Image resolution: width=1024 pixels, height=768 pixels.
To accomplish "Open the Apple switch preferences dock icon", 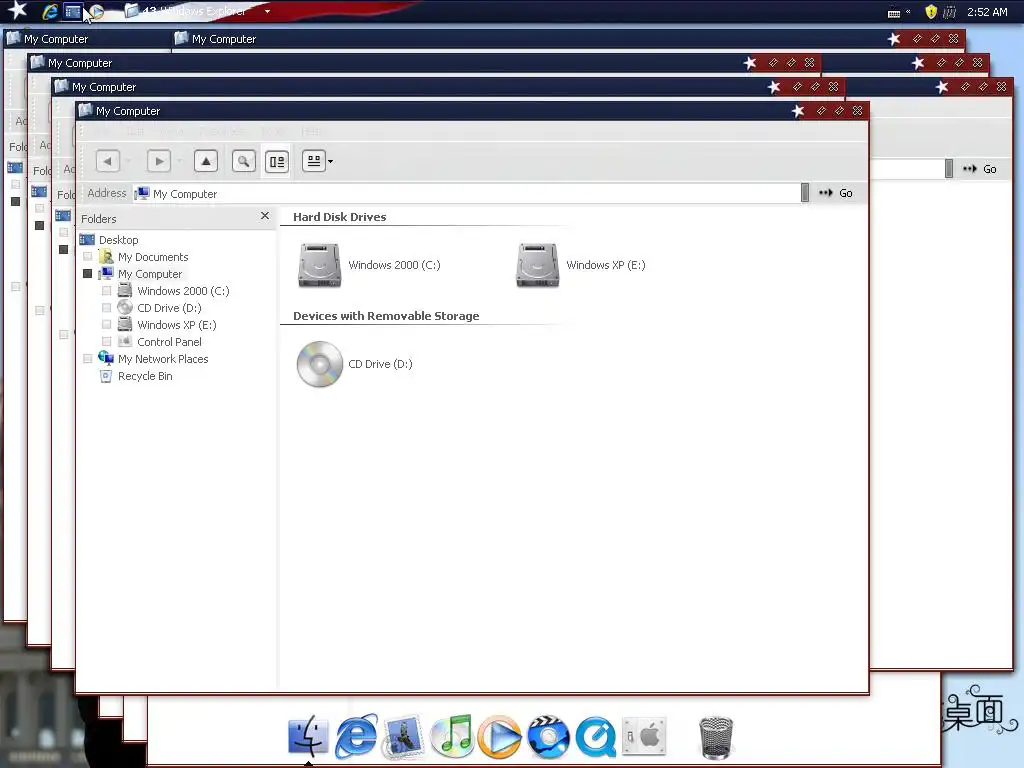I will click(x=644, y=736).
